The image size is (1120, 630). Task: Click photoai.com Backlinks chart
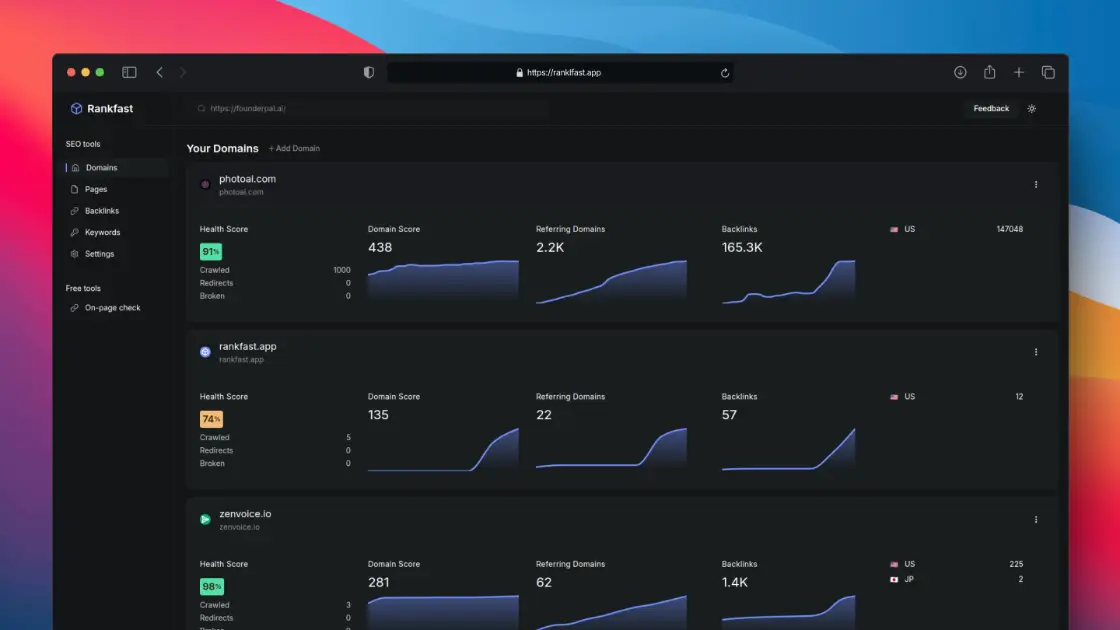[788, 281]
